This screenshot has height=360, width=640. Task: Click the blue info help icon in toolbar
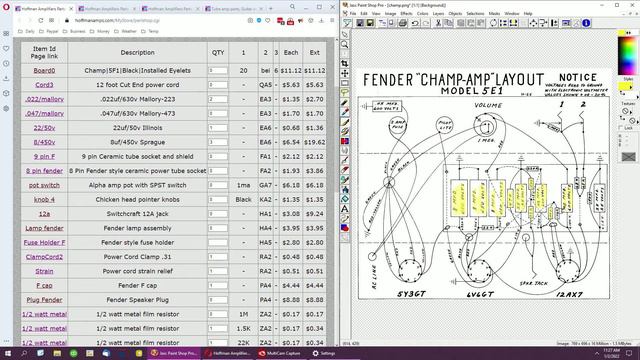tap(586, 23)
